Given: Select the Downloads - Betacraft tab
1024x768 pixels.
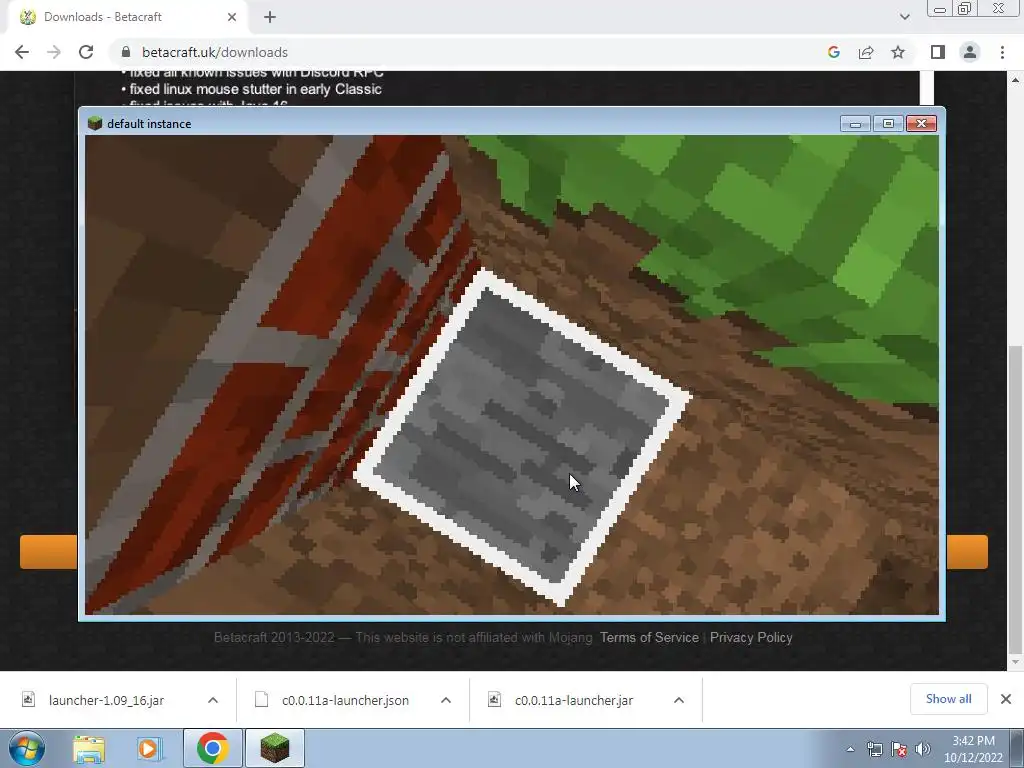Looking at the screenshot, I should click(124, 17).
